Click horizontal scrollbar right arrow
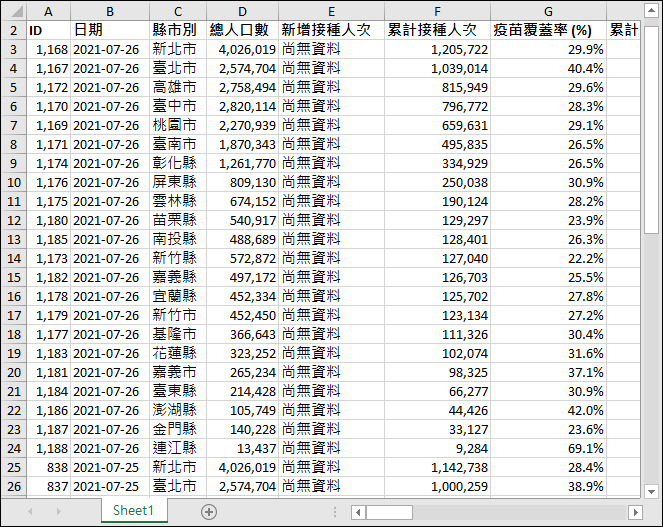Viewport: 663px width, 527px height. [635, 513]
